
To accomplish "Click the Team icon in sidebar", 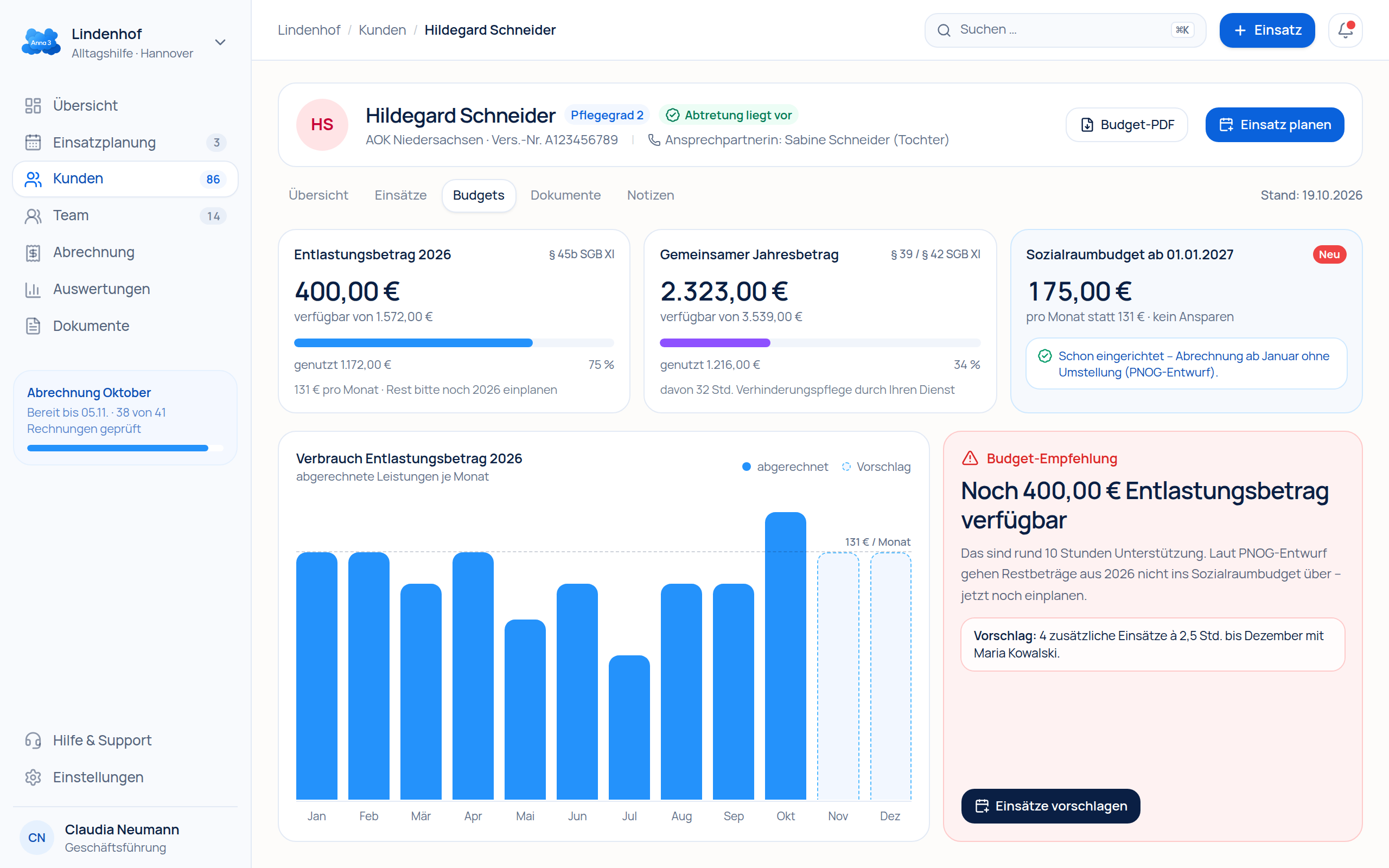I will 33,216.
